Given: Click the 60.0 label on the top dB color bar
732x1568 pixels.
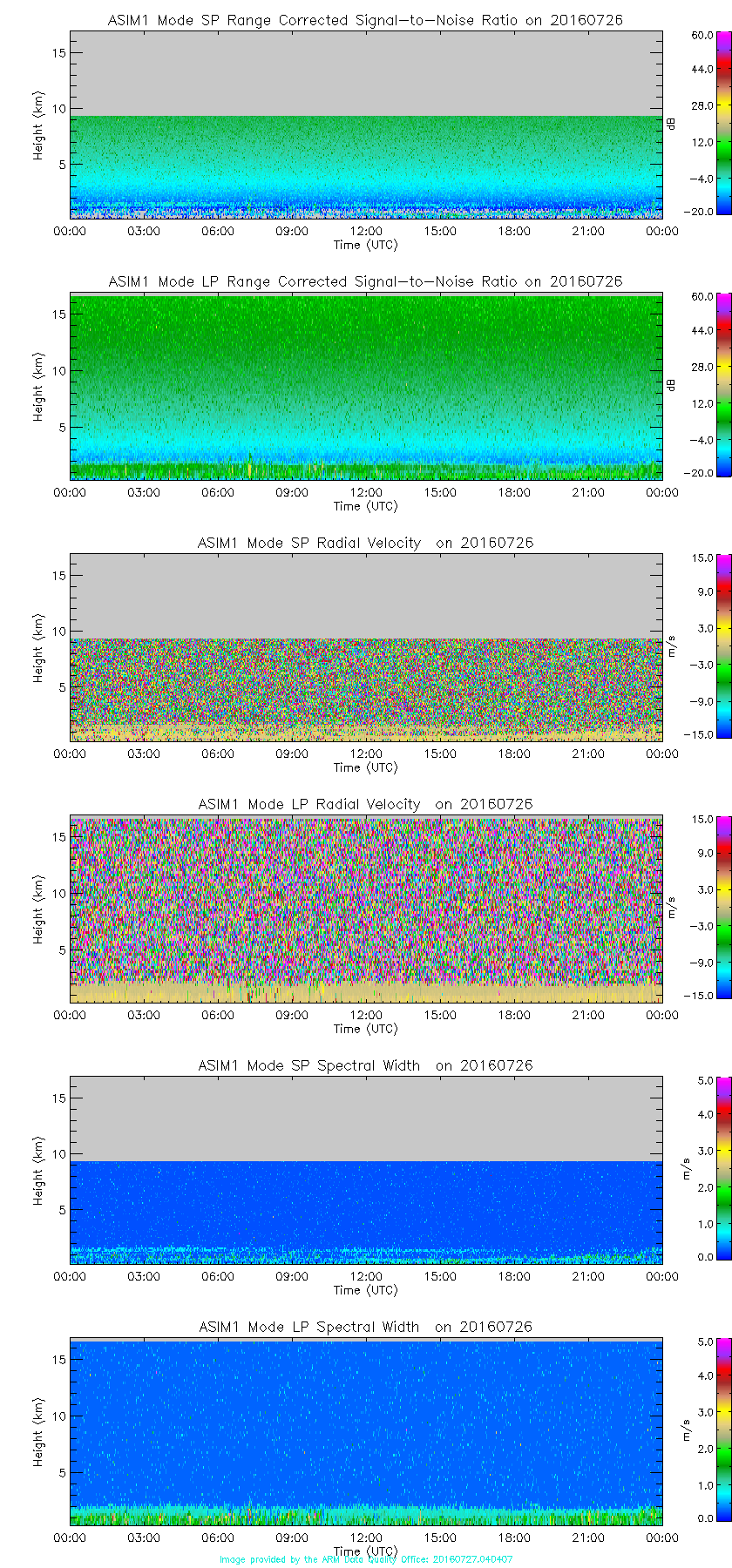Looking at the screenshot, I should click(x=702, y=36).
